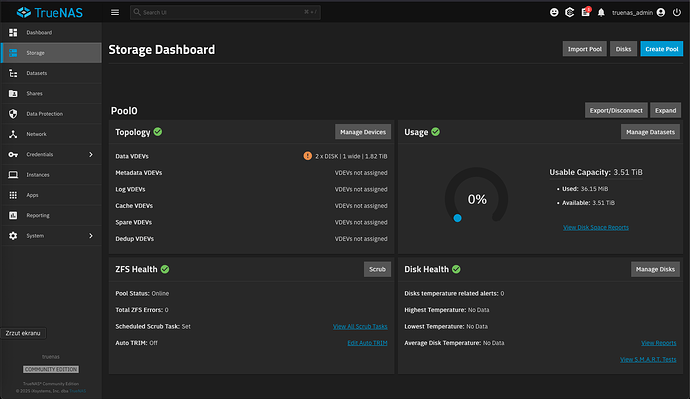Toggle the sidebar with the hamburger menu icon
This screenshot has height=399, width=690.
[x=115, y=12]
